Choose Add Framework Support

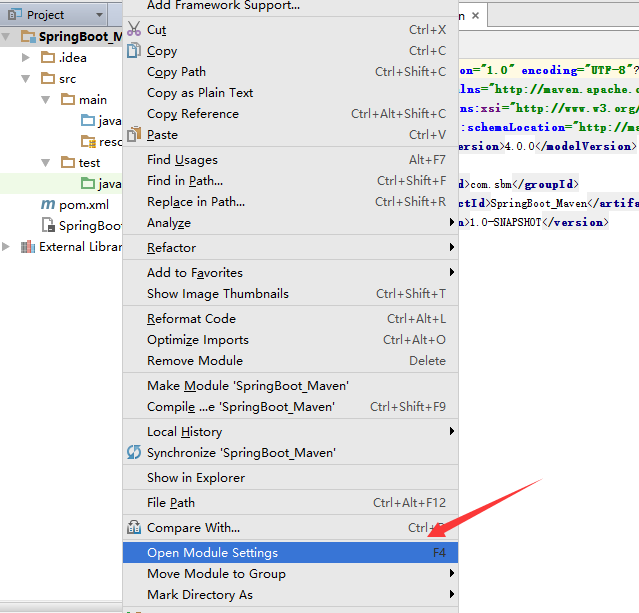tap(290, 6)
